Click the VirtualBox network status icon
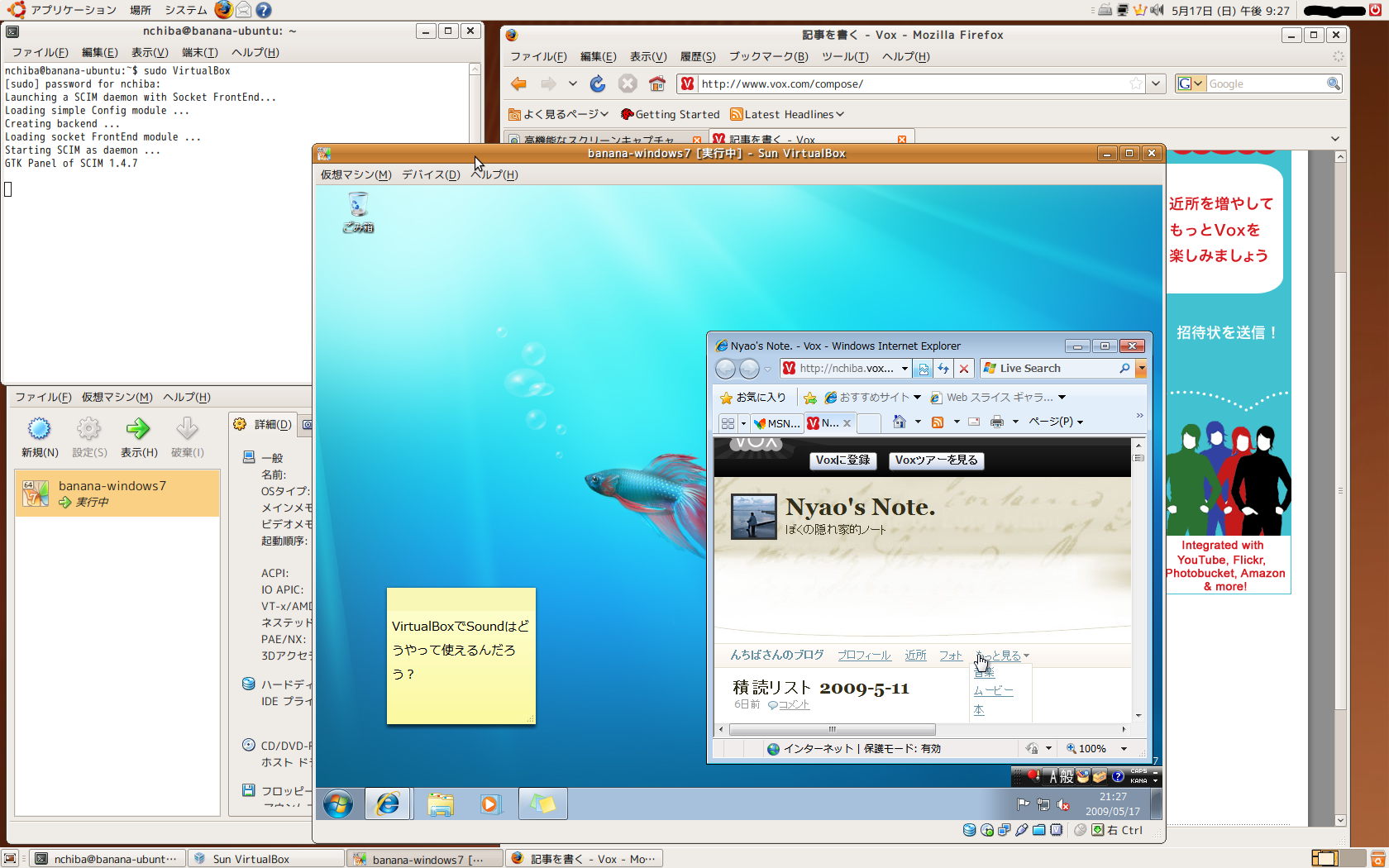Image resolution: width=1389 pixels, height=868 pixels. click(x=1005, y=830)
